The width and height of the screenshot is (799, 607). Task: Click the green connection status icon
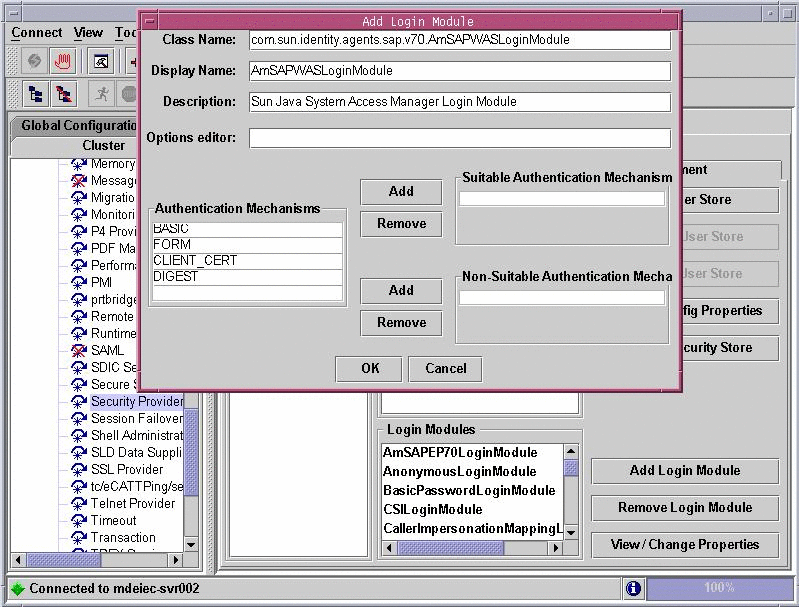[18, 589]
